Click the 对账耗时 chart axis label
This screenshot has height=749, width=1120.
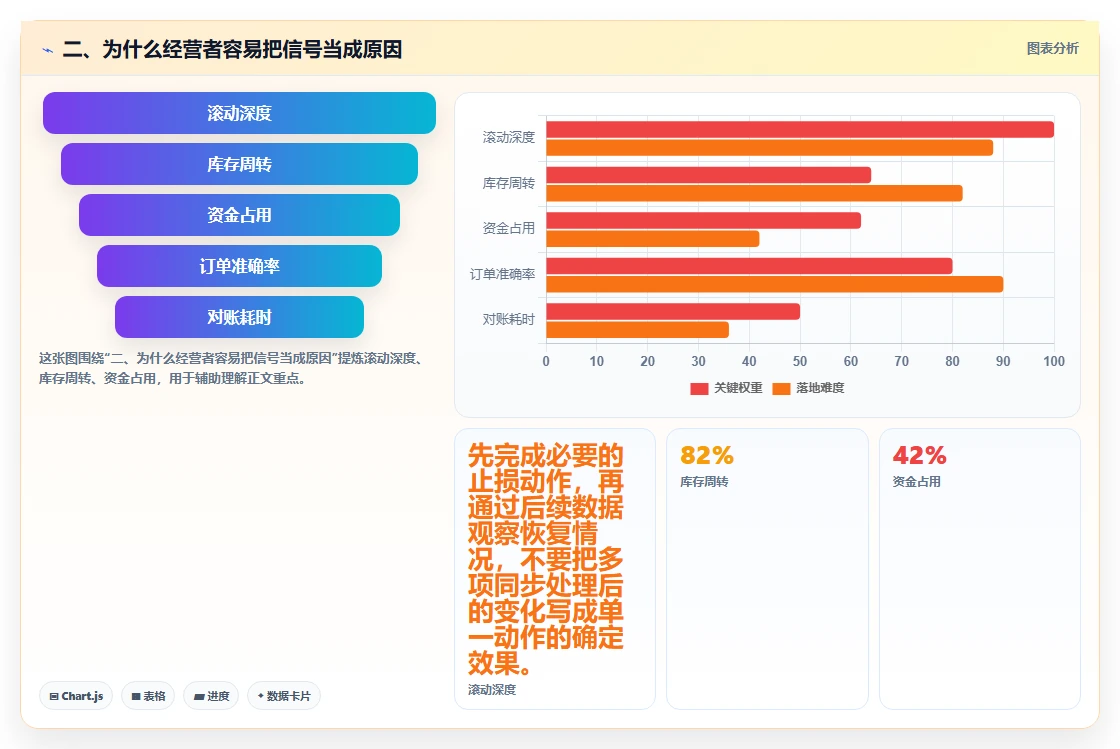(x=509, y=319)
